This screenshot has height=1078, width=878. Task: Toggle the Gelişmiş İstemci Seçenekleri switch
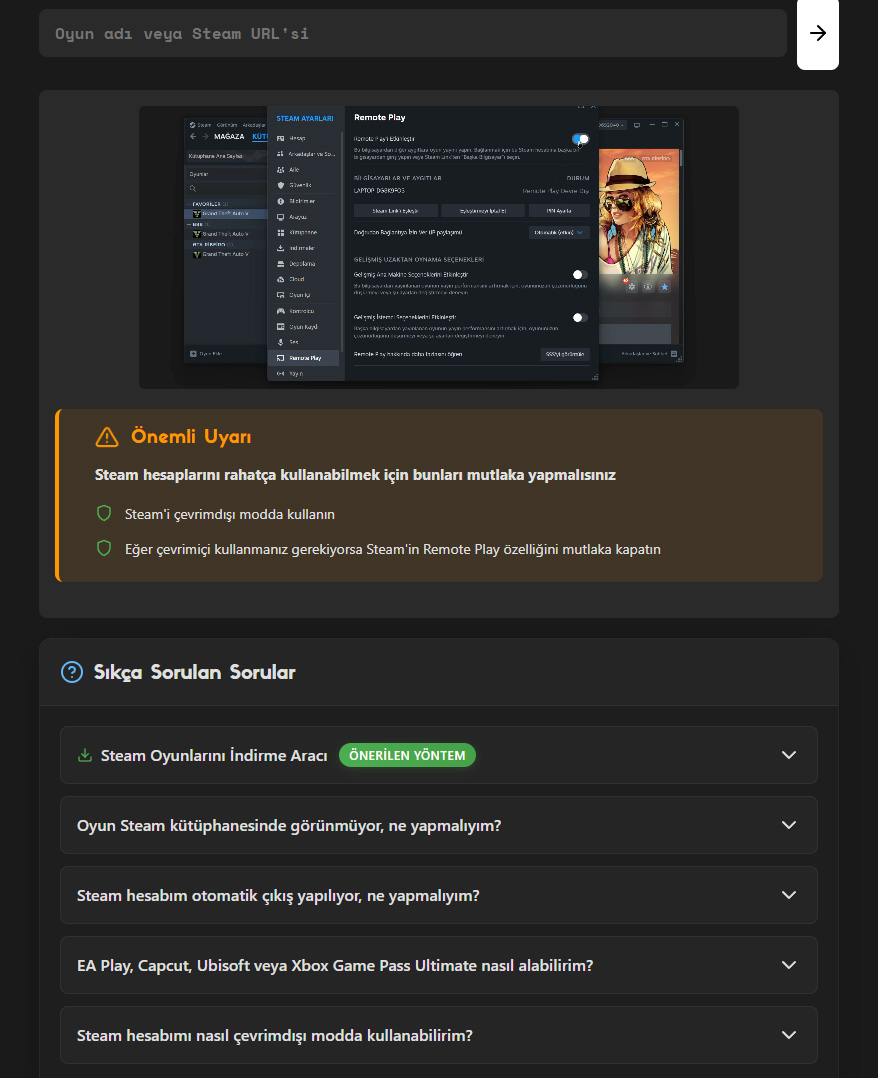tap(579, 317)
